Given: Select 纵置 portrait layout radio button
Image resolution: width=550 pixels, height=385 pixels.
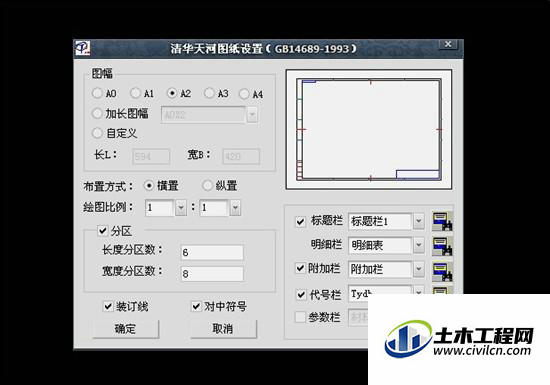Looking at the screenshot, I should [207, 185].
